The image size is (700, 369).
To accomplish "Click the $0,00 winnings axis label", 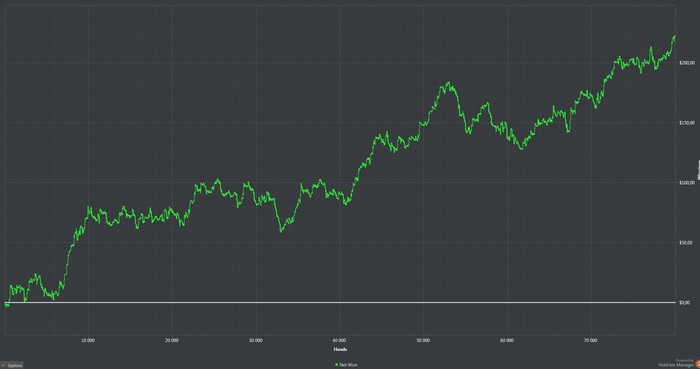I will [685, 303].
